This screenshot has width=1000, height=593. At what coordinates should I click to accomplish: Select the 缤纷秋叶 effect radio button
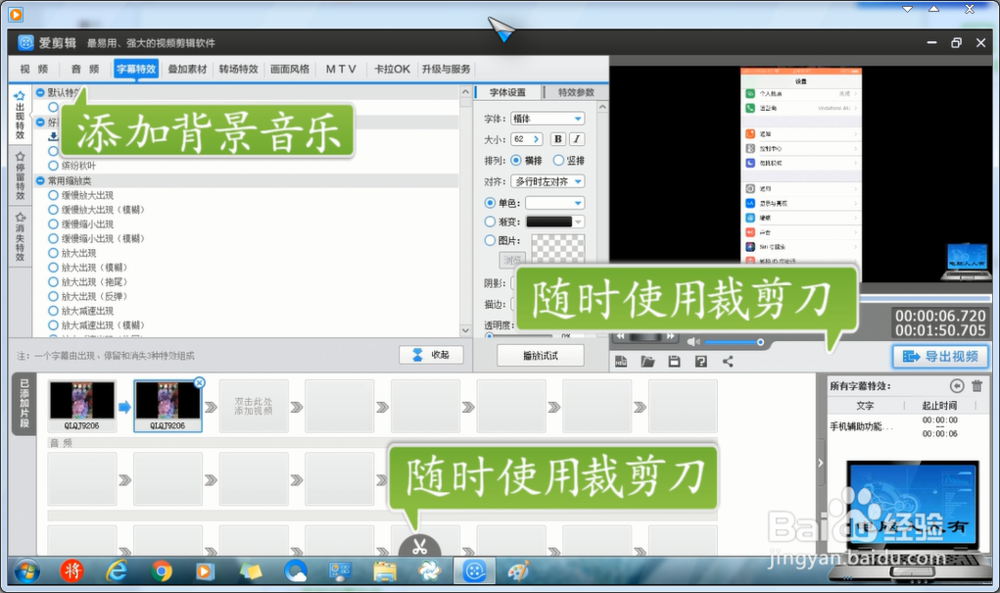pyautogui.click(x=54, y=166)
